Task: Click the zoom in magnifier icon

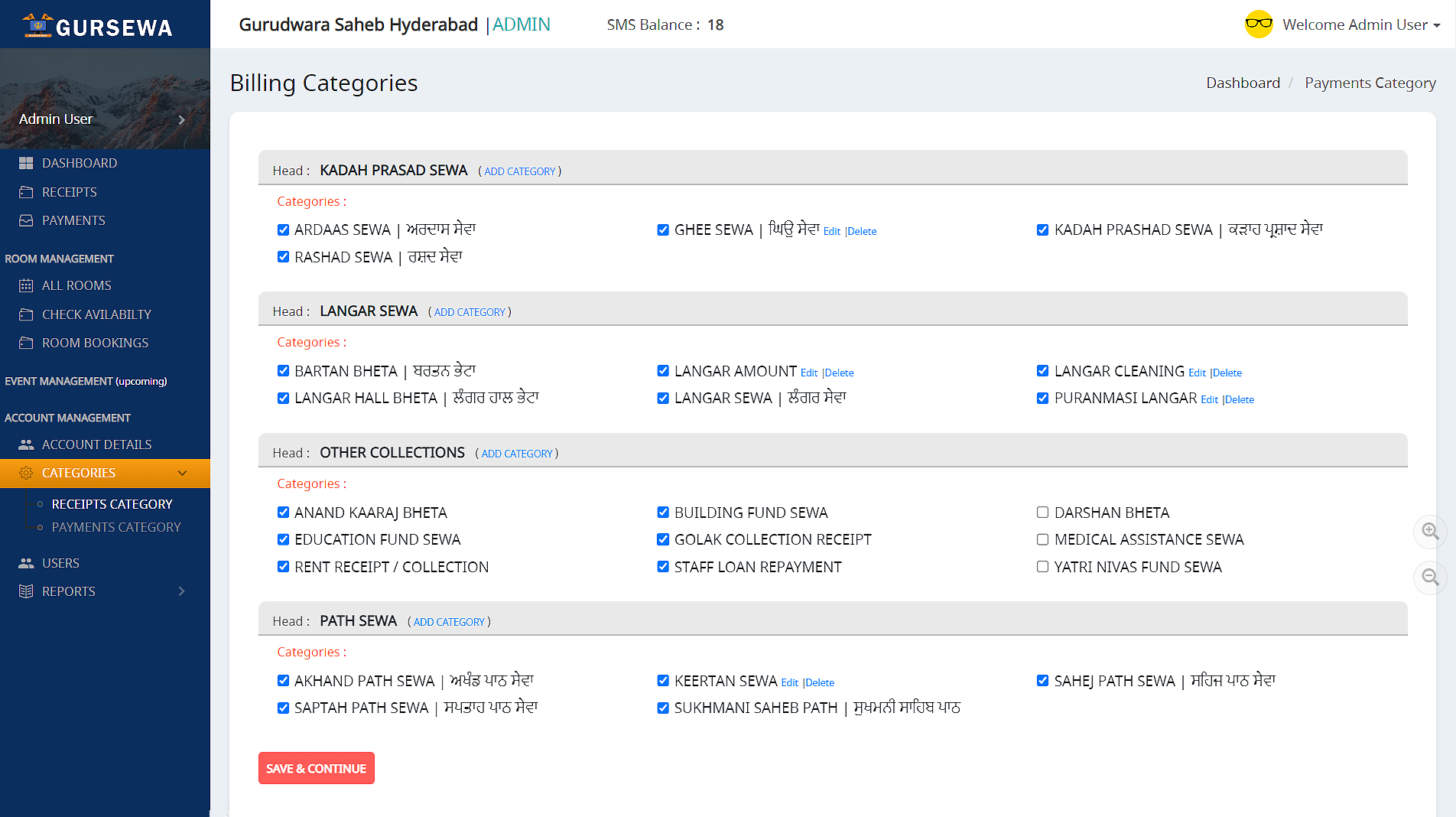Action: [x=1430, y=531]
